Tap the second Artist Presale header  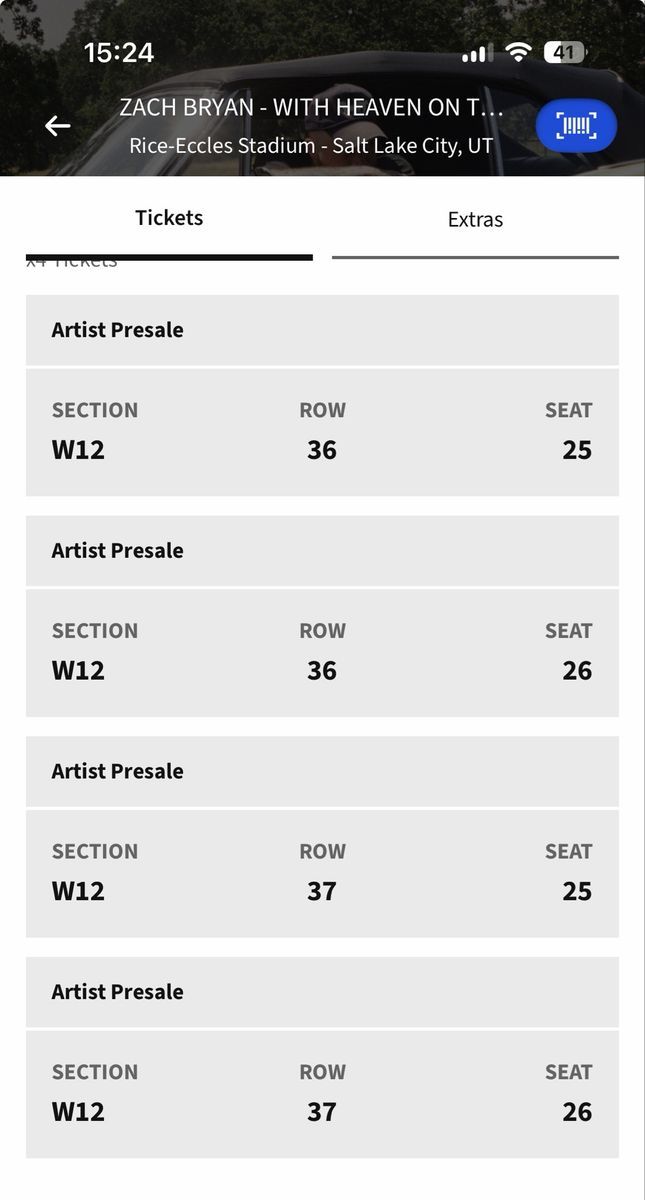click(x=322, y=551)
